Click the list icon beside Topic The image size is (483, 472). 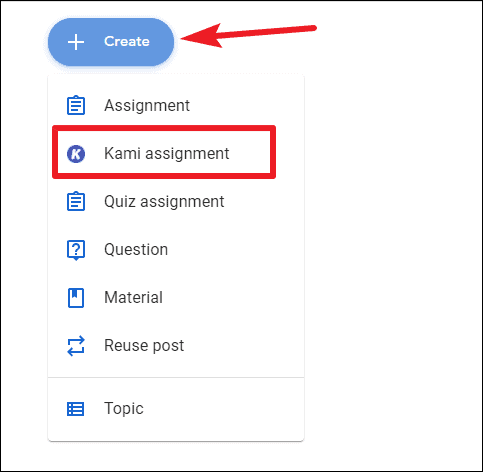[76, 409]
